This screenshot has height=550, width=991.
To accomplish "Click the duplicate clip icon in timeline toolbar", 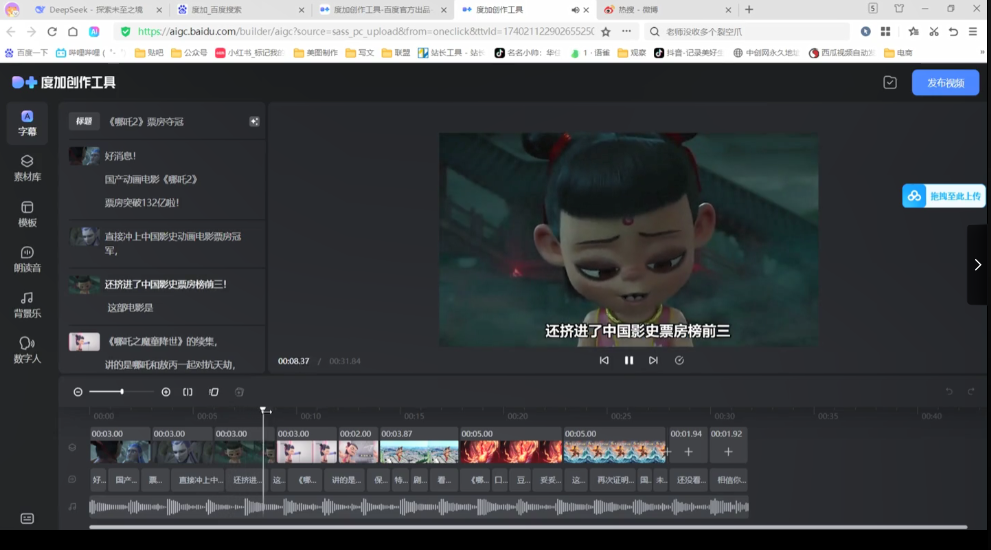I will coord(214,392).
